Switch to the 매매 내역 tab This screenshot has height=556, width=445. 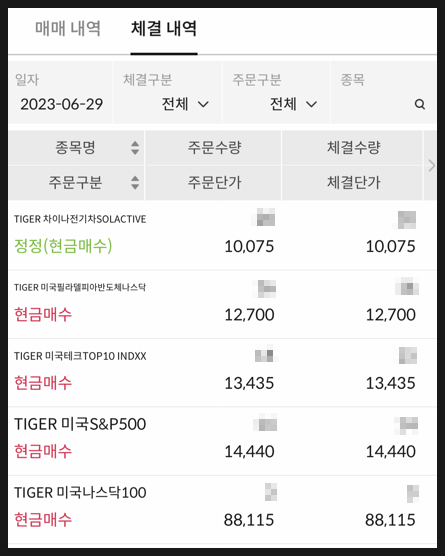click(68, 29)
